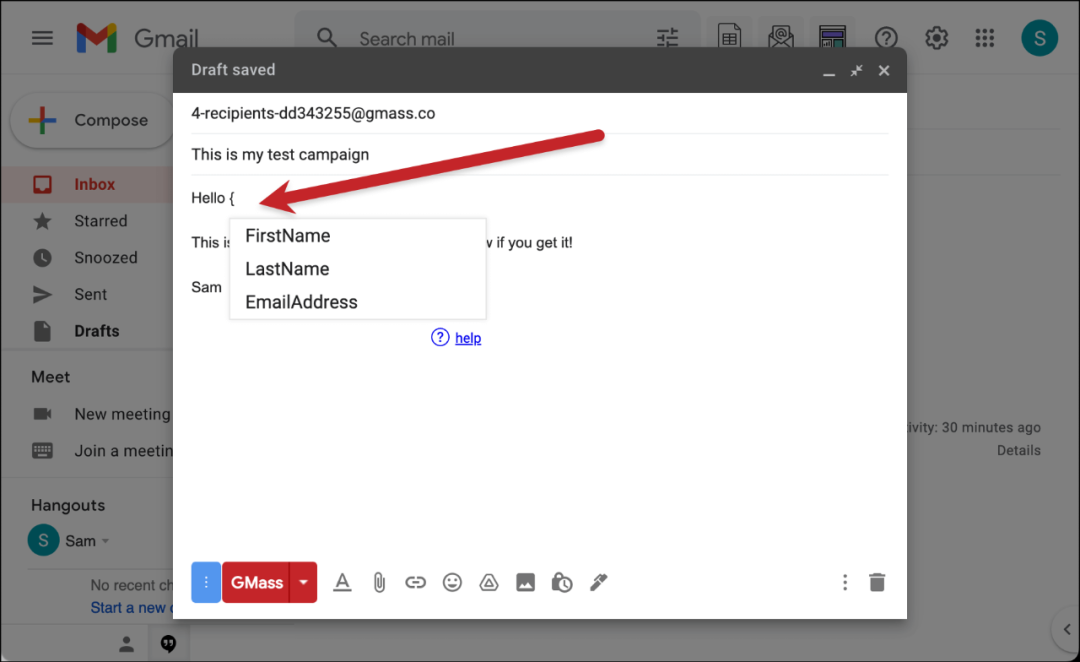This screenshot has height=662, width=1080.
Task: Choose FirstName from the personalization list
Action: pyautogui.click(x=288, y=236)
